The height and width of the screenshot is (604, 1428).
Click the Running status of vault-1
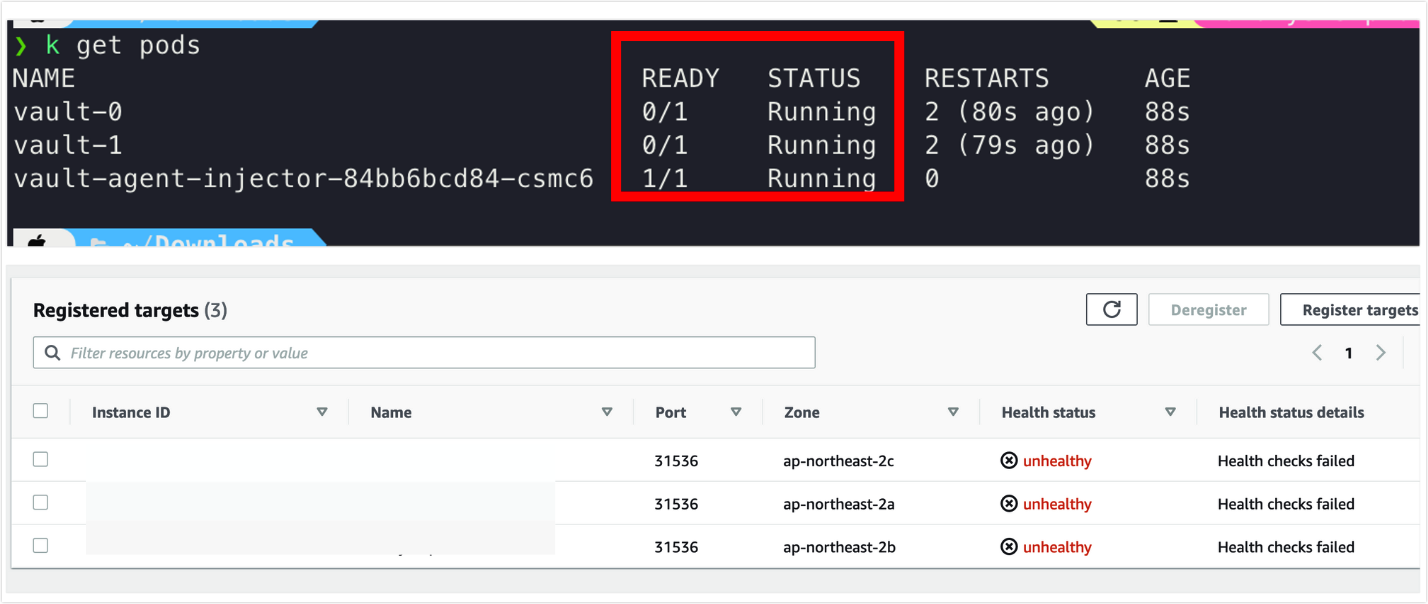(x=822, y=146)
